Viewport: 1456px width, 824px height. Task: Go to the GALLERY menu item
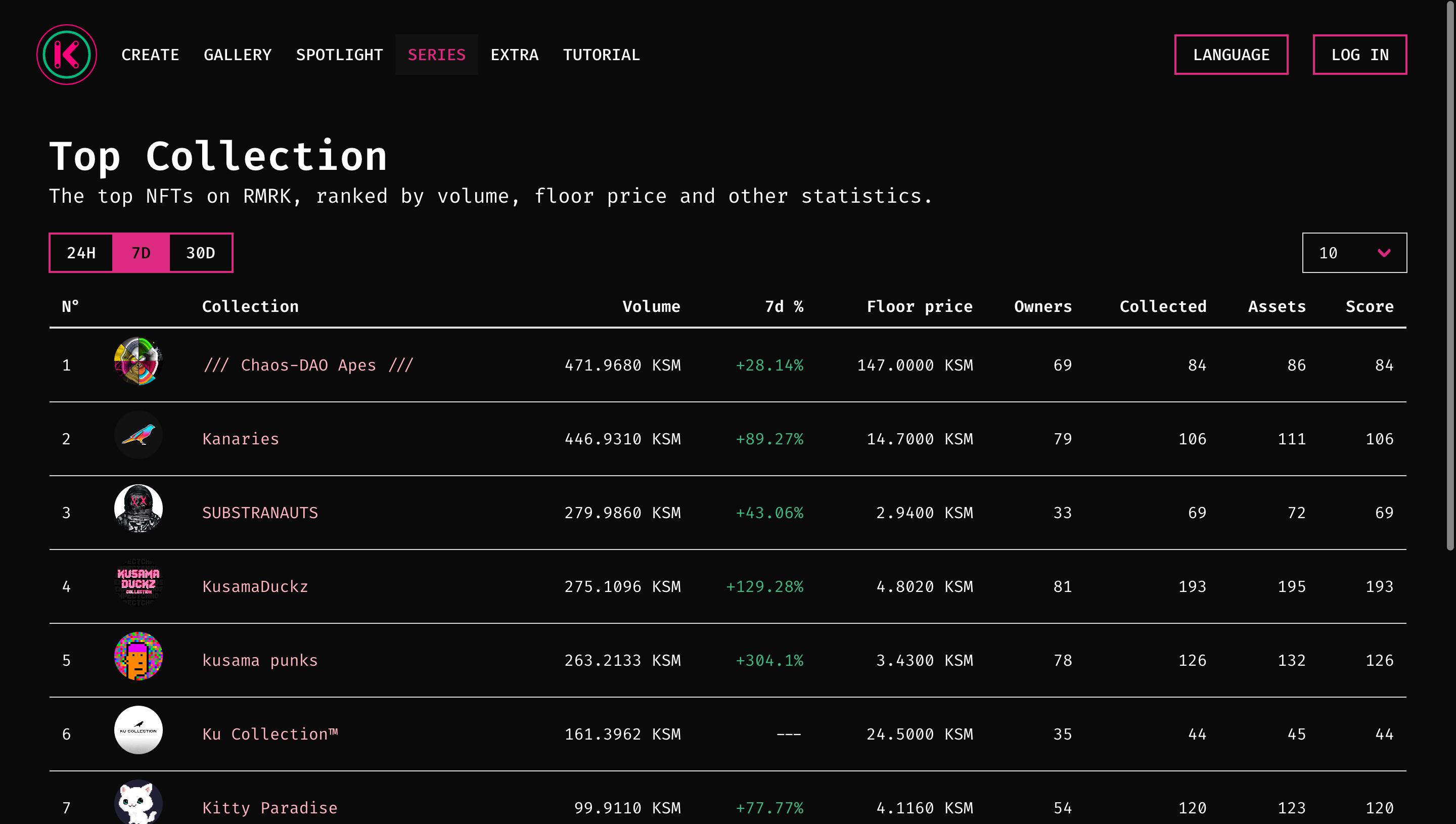pos(237,55)
